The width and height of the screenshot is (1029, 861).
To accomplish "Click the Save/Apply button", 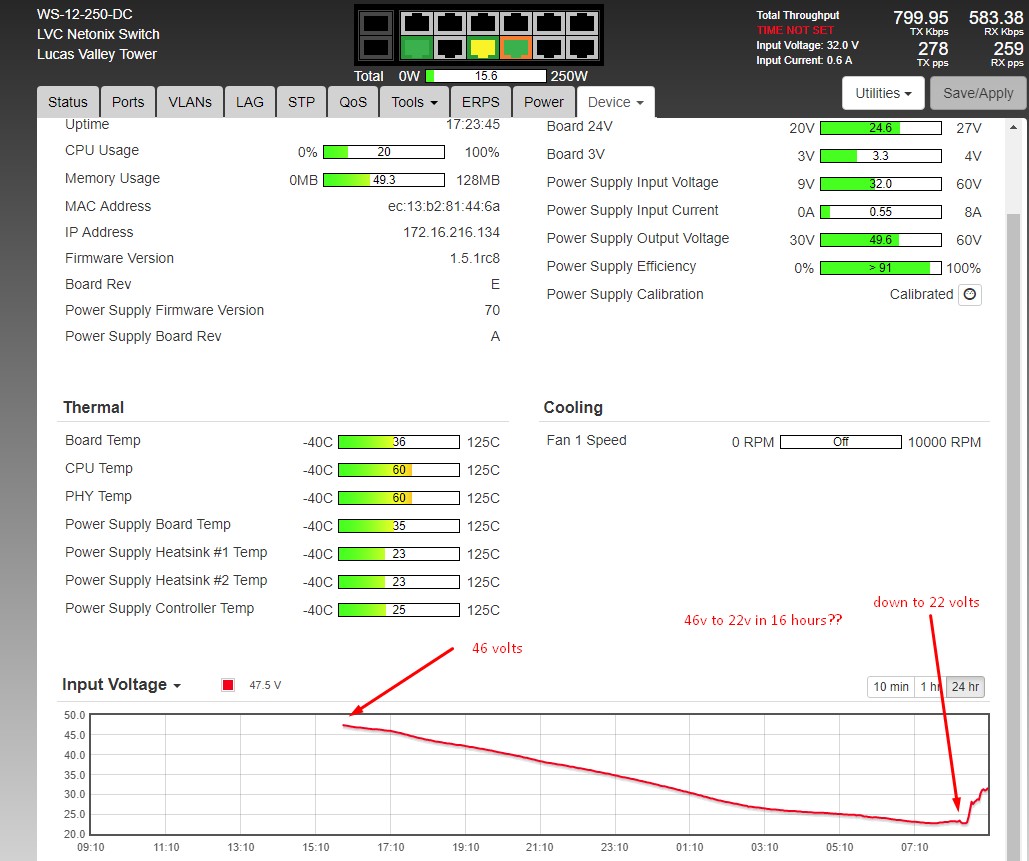I will 978,93.
